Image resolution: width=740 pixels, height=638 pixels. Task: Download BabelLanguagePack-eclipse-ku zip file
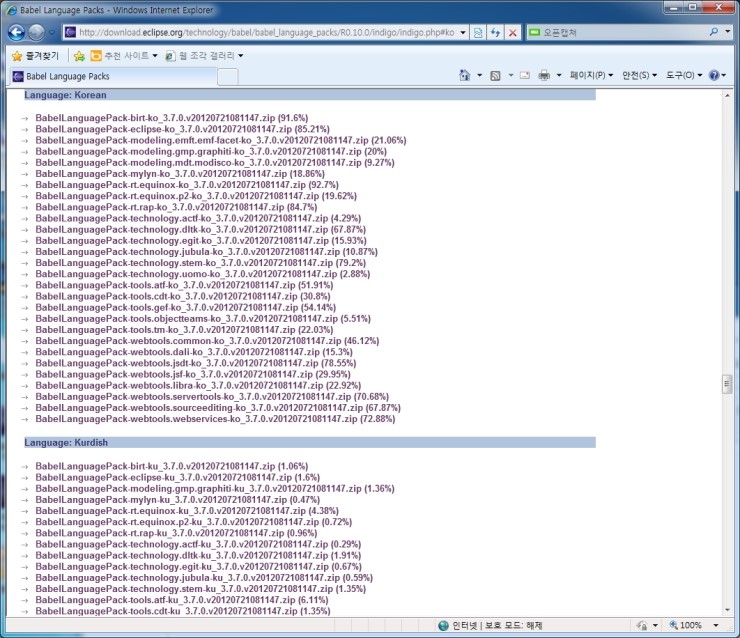(x=163, y=477)
